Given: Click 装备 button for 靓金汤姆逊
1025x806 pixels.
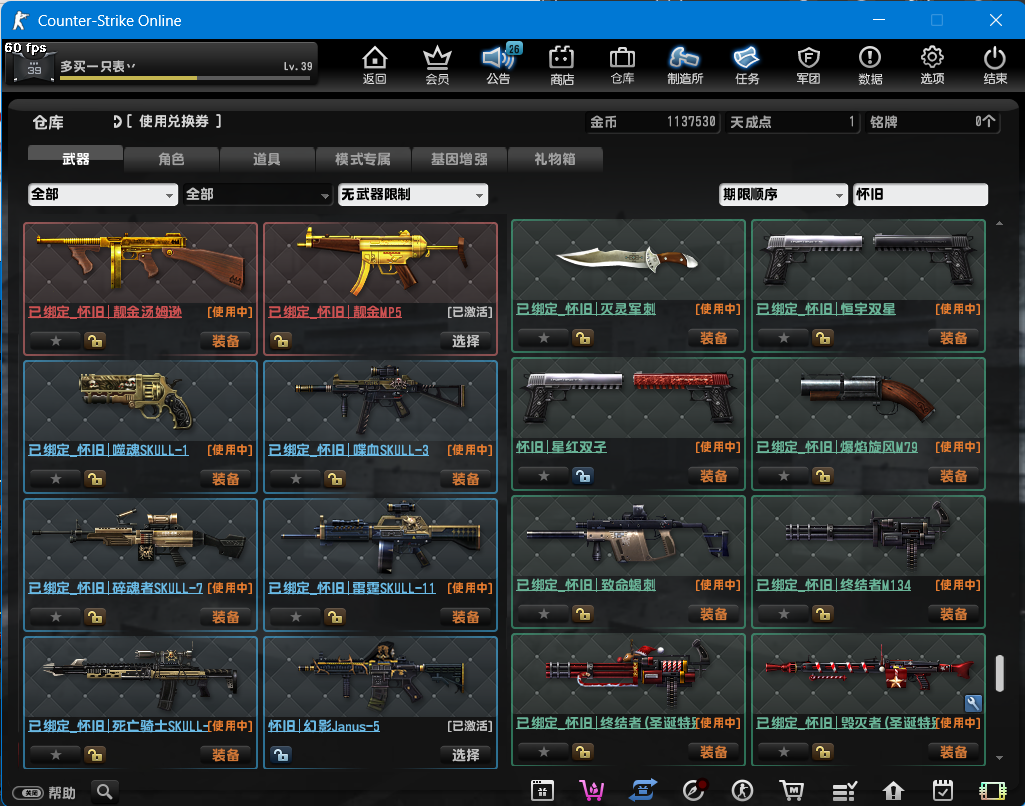Looking at the screenshot, I should point(226,341).
